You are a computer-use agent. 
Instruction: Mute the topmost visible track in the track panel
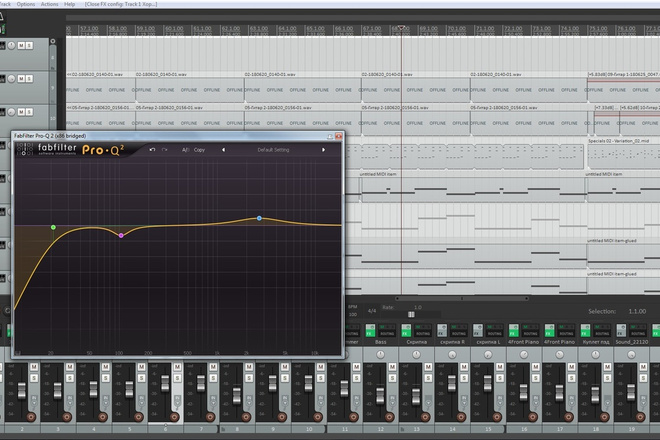click(21, 45)
